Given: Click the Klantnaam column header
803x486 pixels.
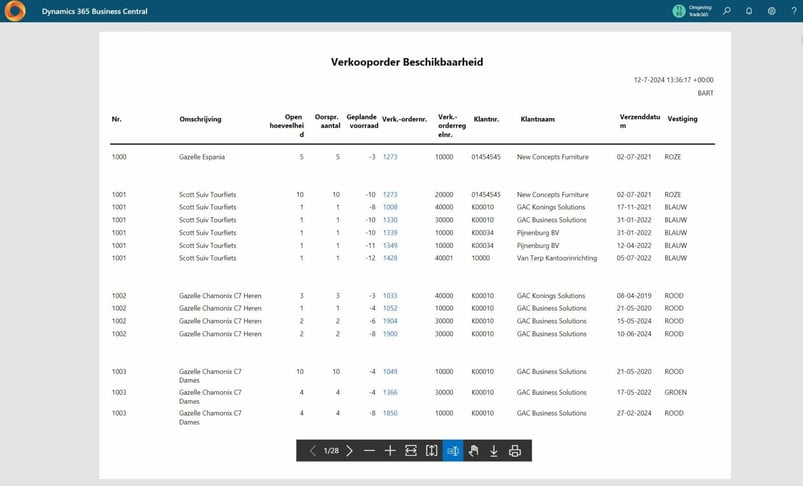Looking at the screenshot, I should point(538,119).
